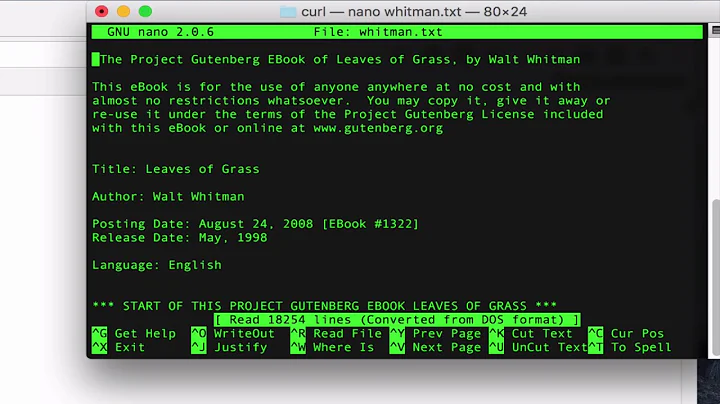The height and width of the screenshot is (404, 720).
Task: Click the www.gutenberg.org URL text
Action: pyautogui.click(x=380, y=128)
